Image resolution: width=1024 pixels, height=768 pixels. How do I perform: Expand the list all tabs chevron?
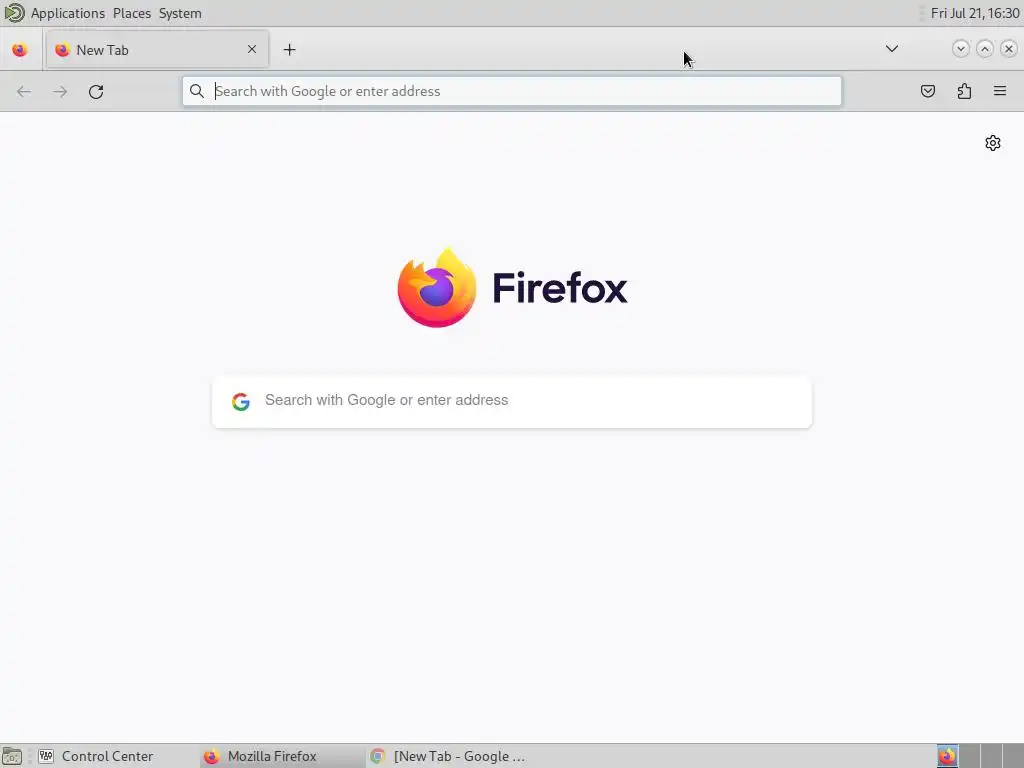pyautogui.click(x=891, y=49)
